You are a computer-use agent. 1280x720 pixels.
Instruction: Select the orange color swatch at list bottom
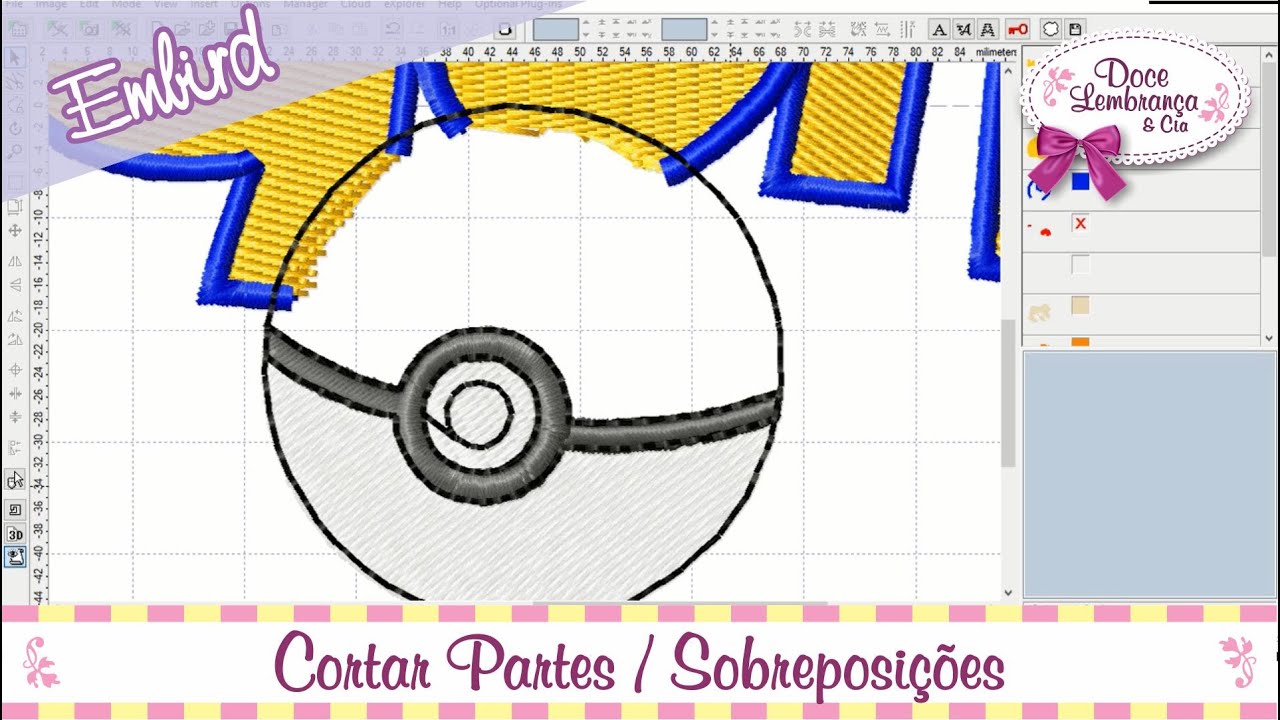1080,343
